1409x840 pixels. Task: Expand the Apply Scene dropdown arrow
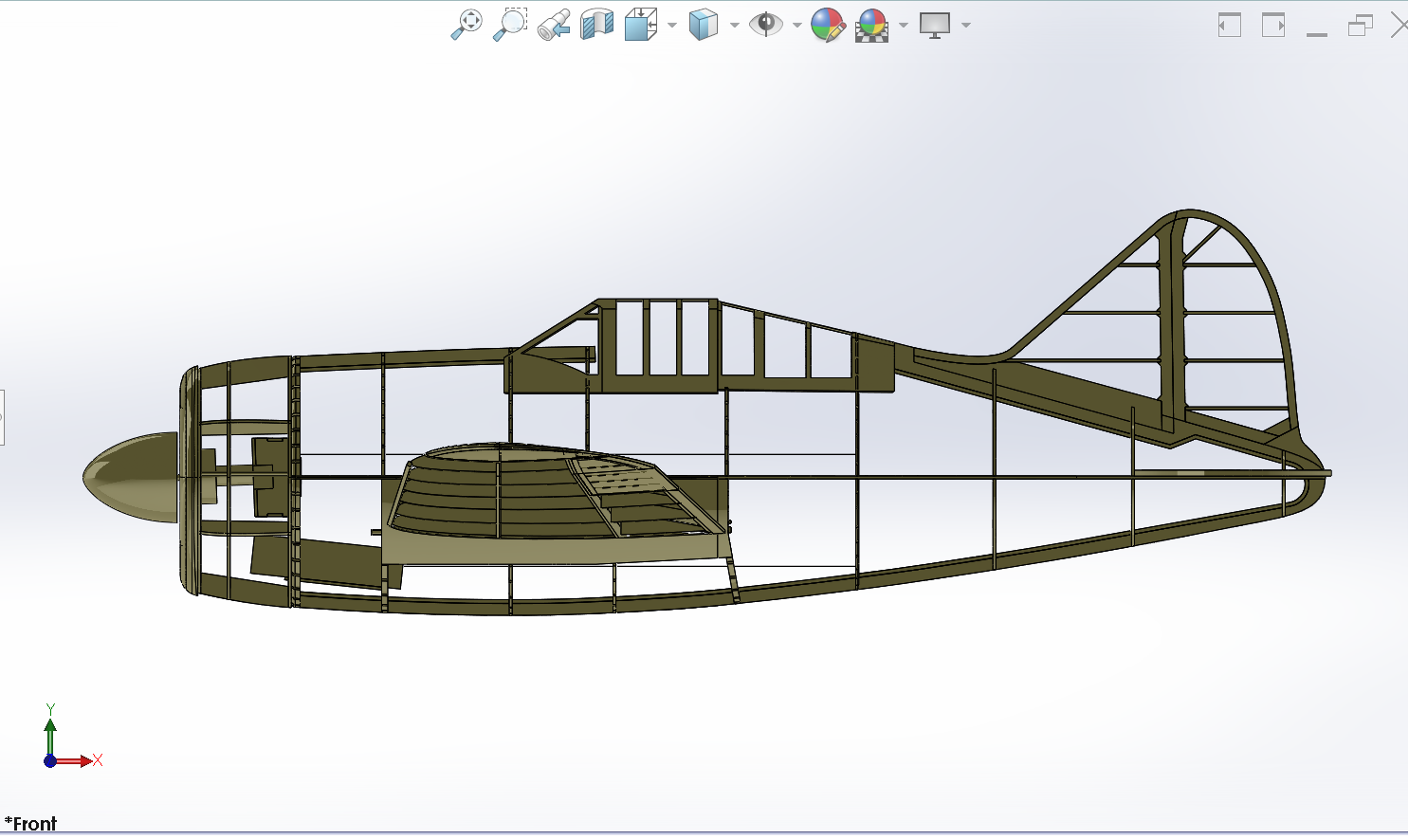coord(904,25)
